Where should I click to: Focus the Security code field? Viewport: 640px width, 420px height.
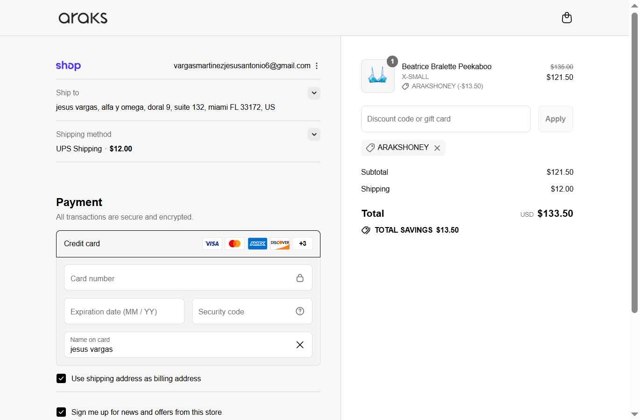(252, 311)
